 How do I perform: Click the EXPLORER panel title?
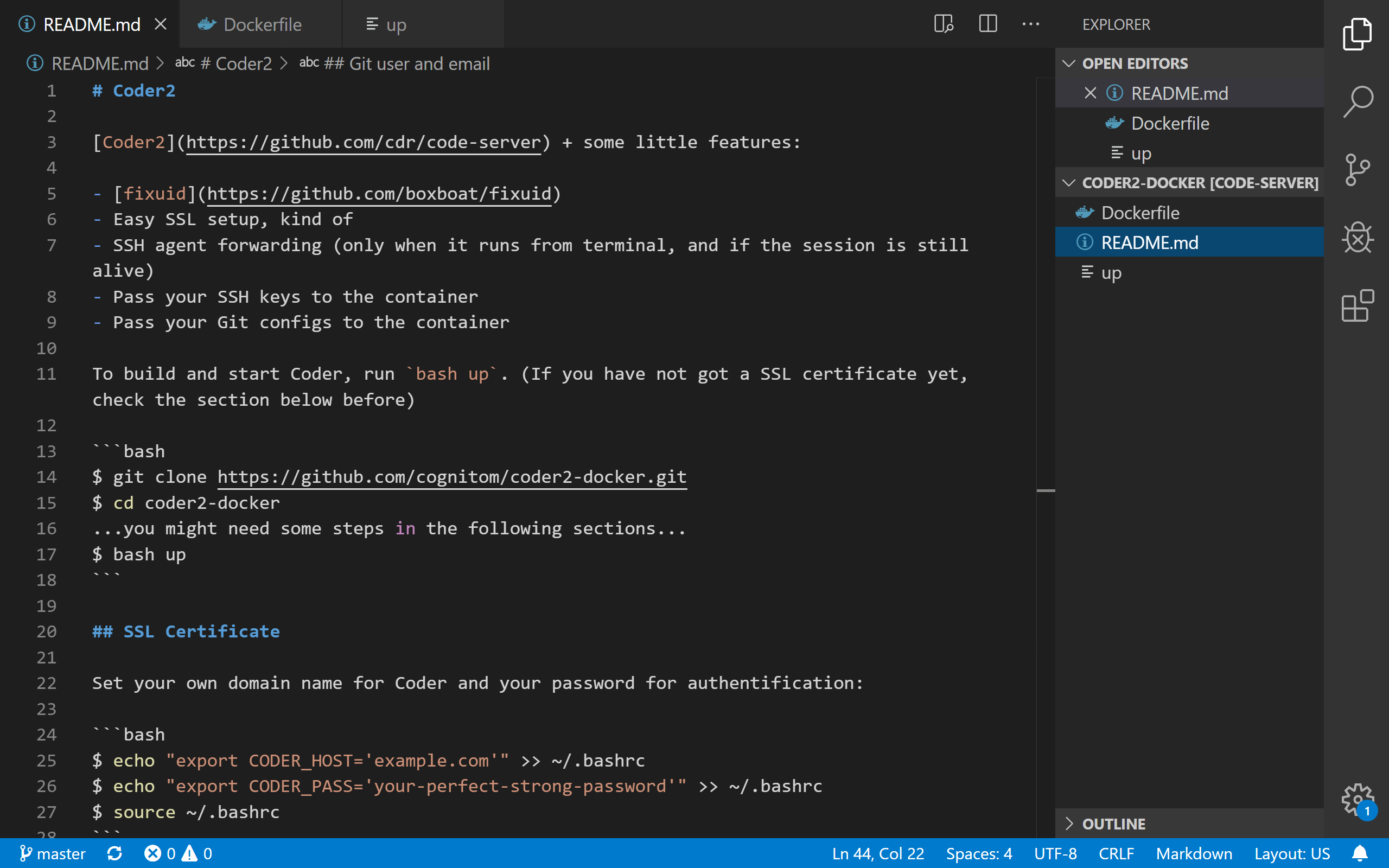point(1116,24)
